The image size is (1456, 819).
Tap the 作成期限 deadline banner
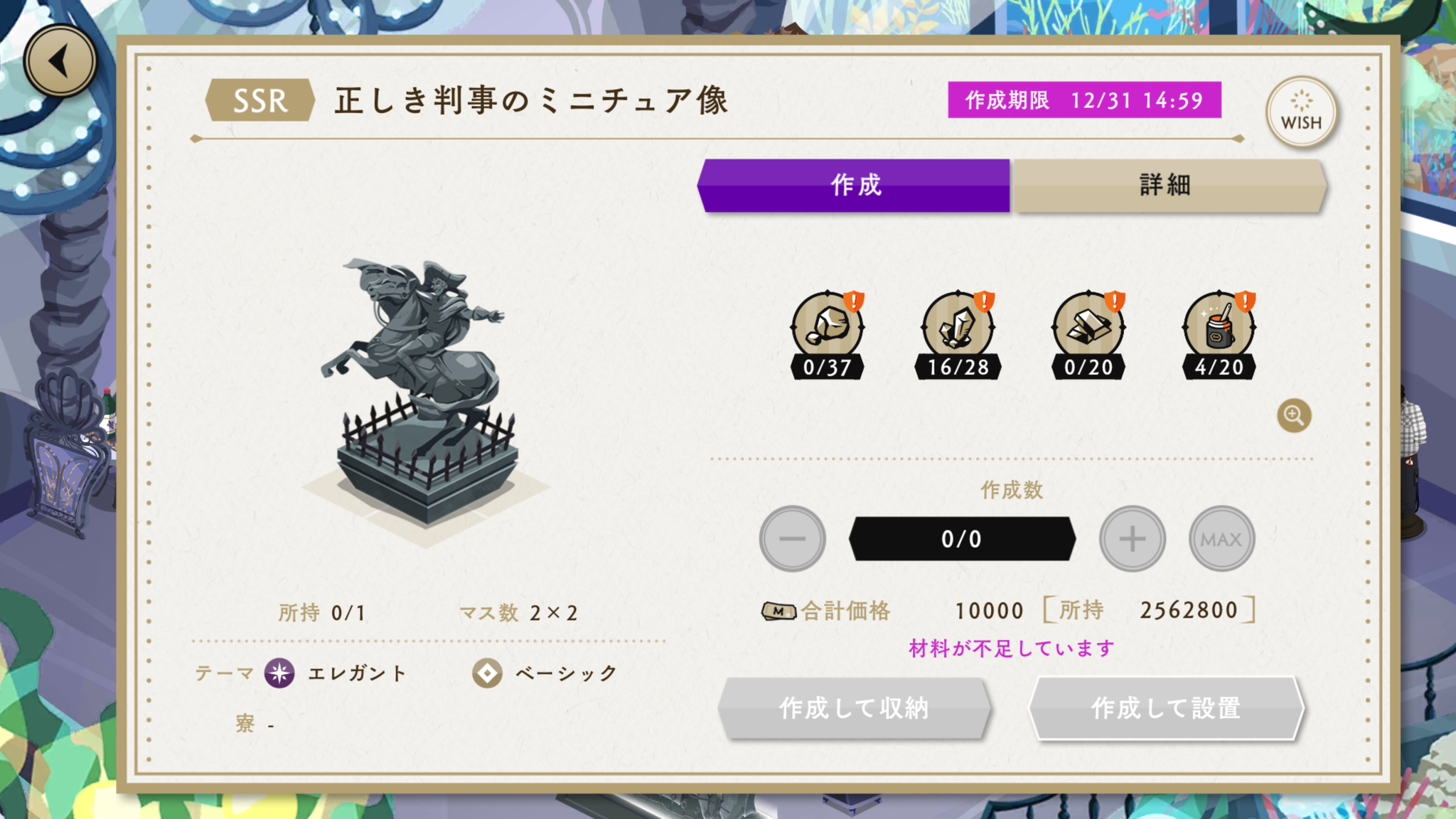1084,100
